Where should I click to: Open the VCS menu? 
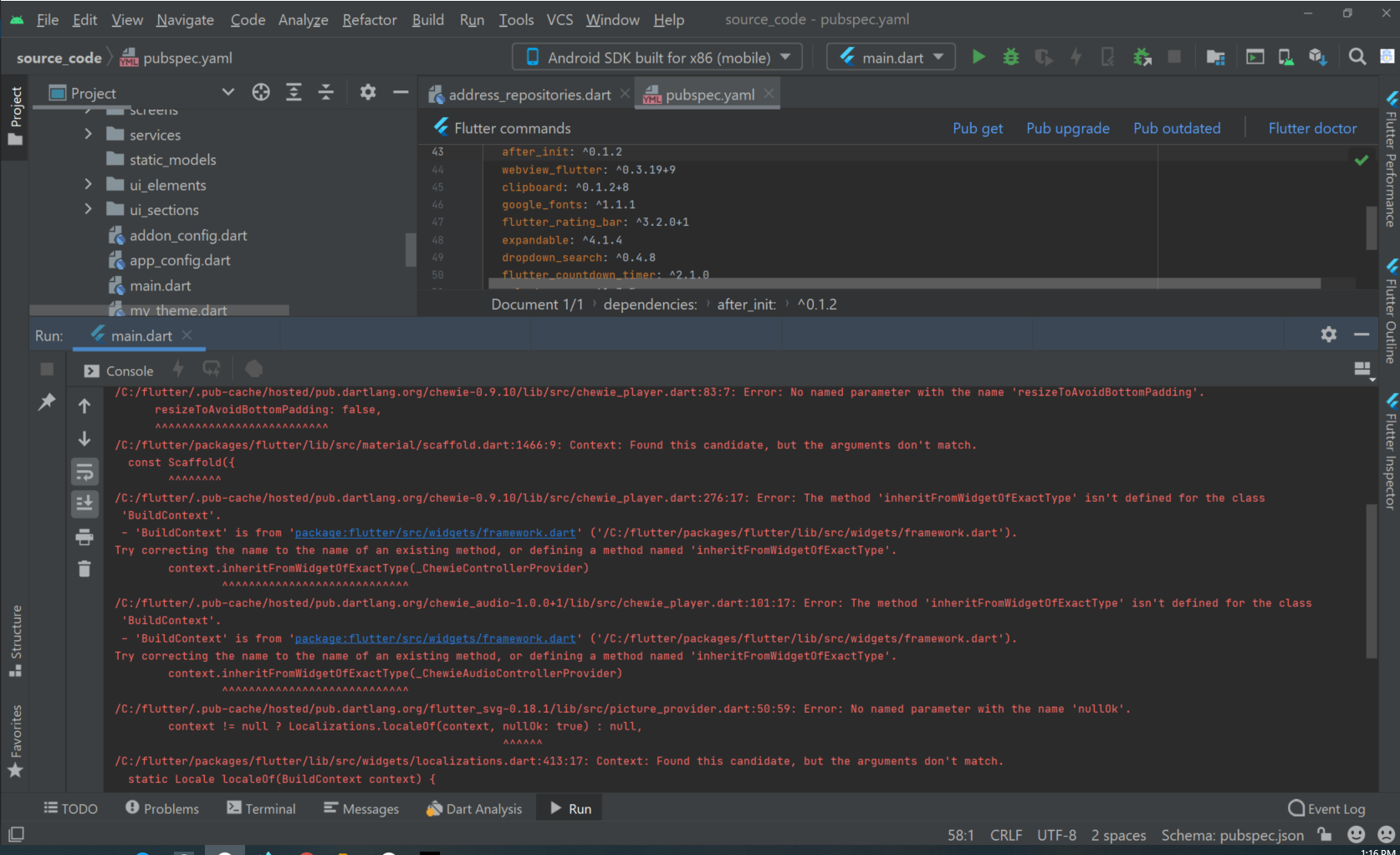[x=559, y=19]
